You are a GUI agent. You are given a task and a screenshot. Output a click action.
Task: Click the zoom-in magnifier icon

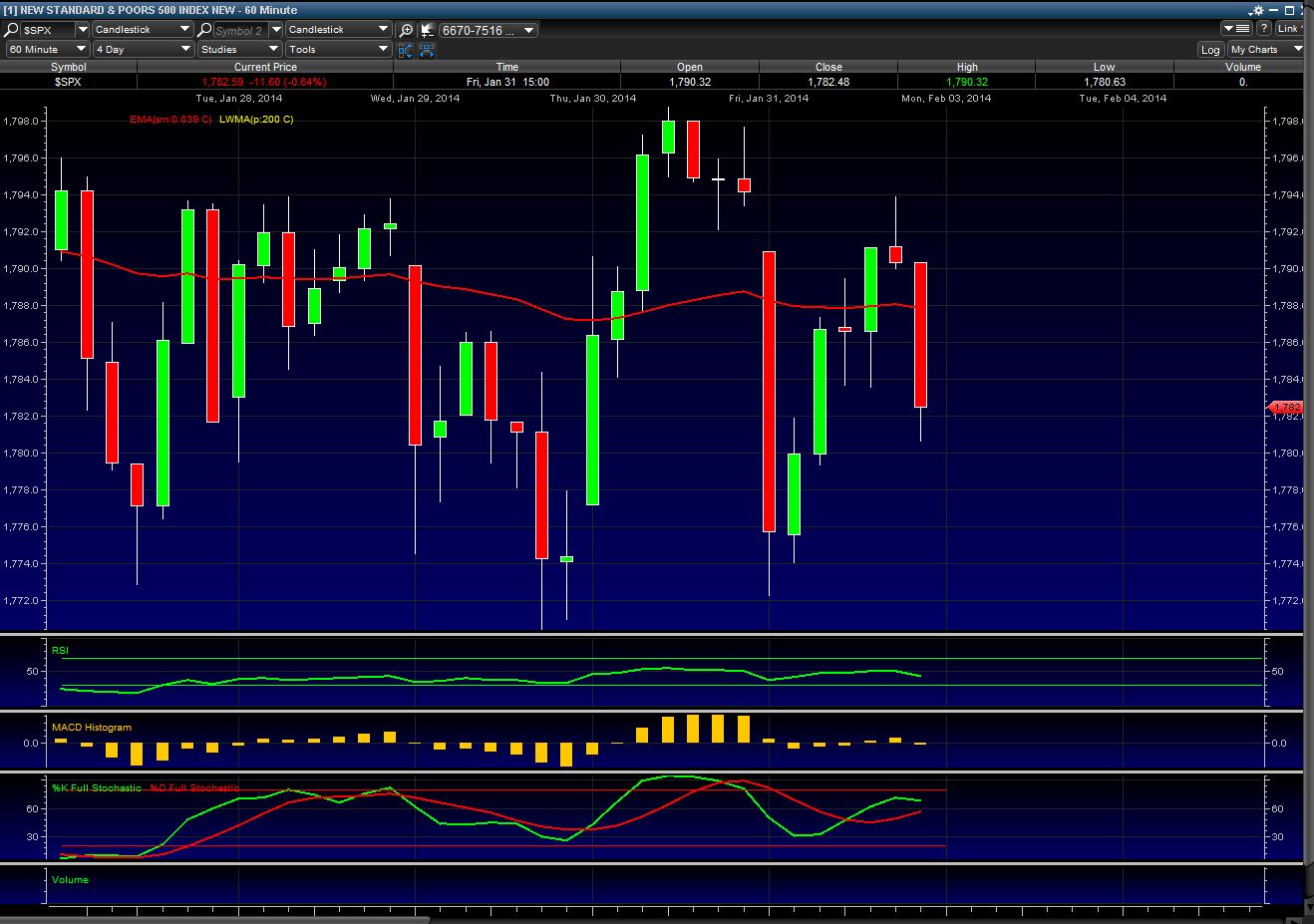coord(406,30)
